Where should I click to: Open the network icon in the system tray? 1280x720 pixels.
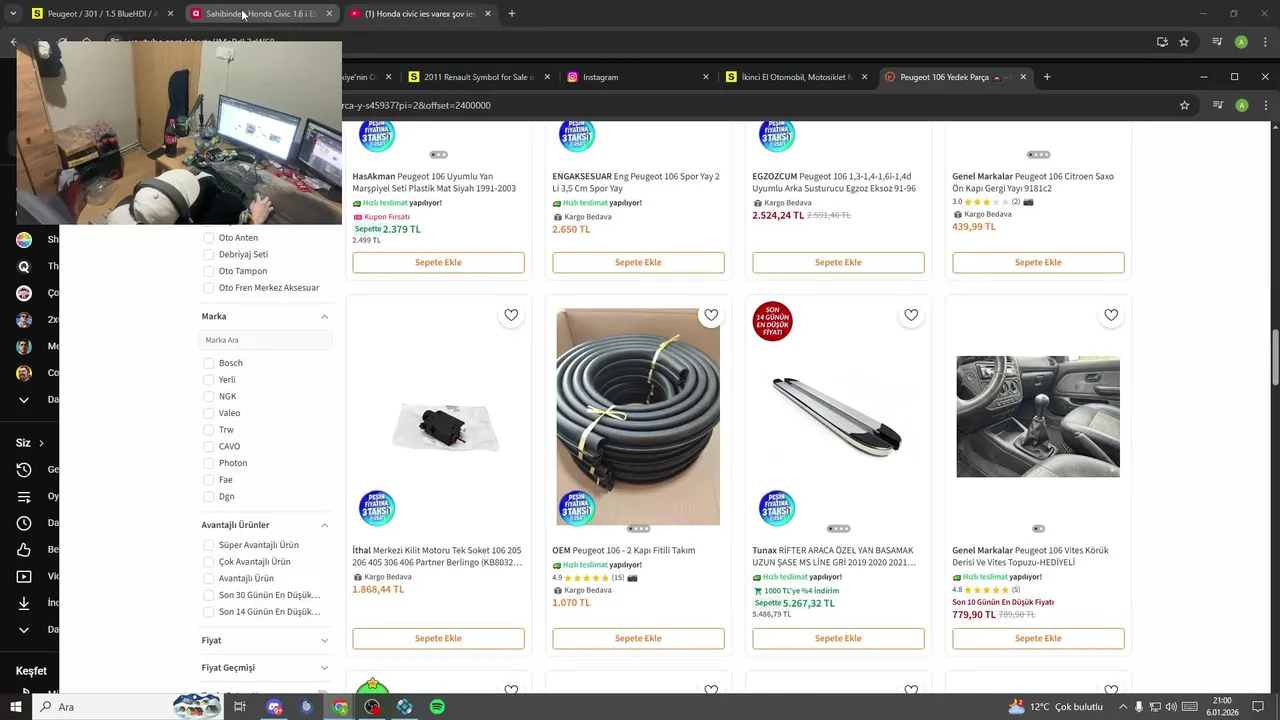(1155, 707)
